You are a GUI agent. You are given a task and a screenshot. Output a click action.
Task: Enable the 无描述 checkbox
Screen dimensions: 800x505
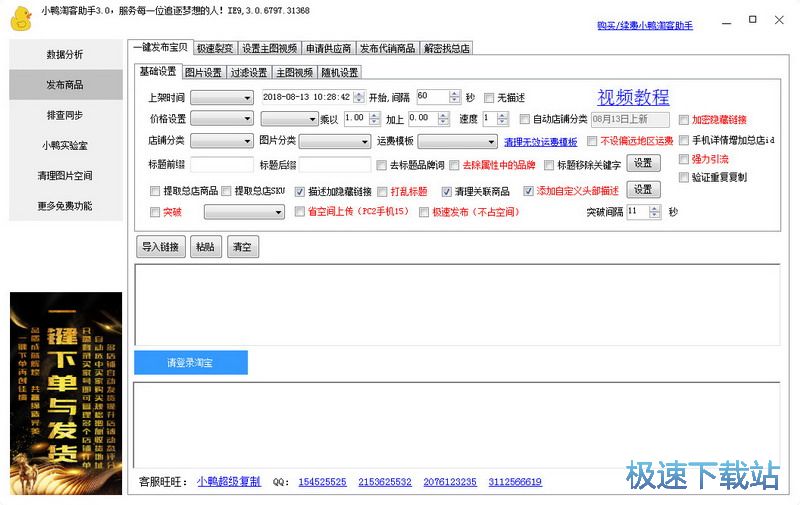click(489, 98)
